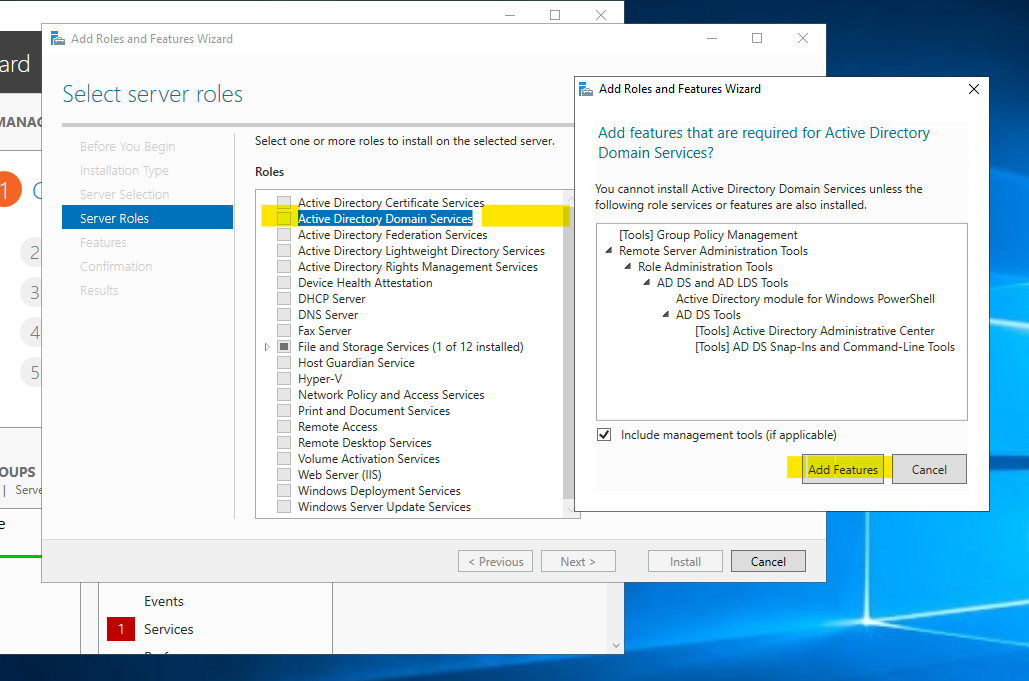Check Active Directory Rights Management Services
Viewport: 1029px width, 681px height.
(x=284, y=266)
